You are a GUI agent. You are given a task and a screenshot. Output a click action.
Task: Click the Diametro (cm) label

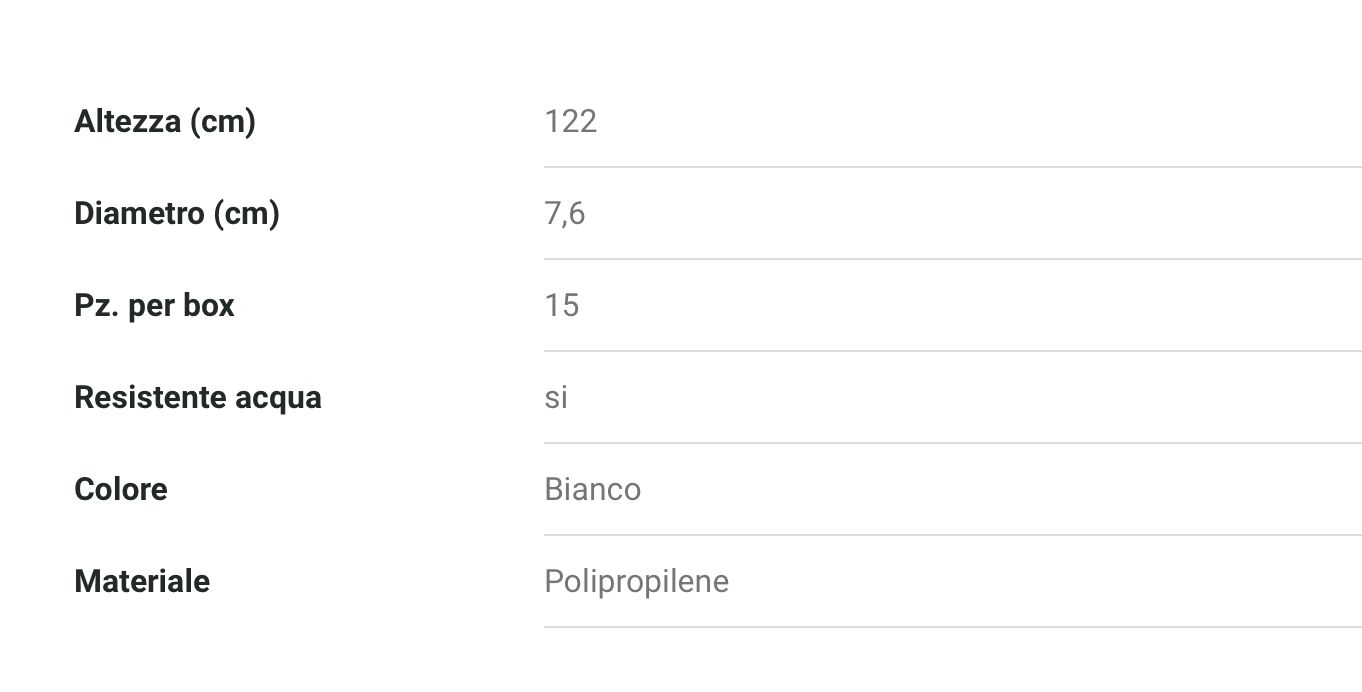[x=176, y=213]
